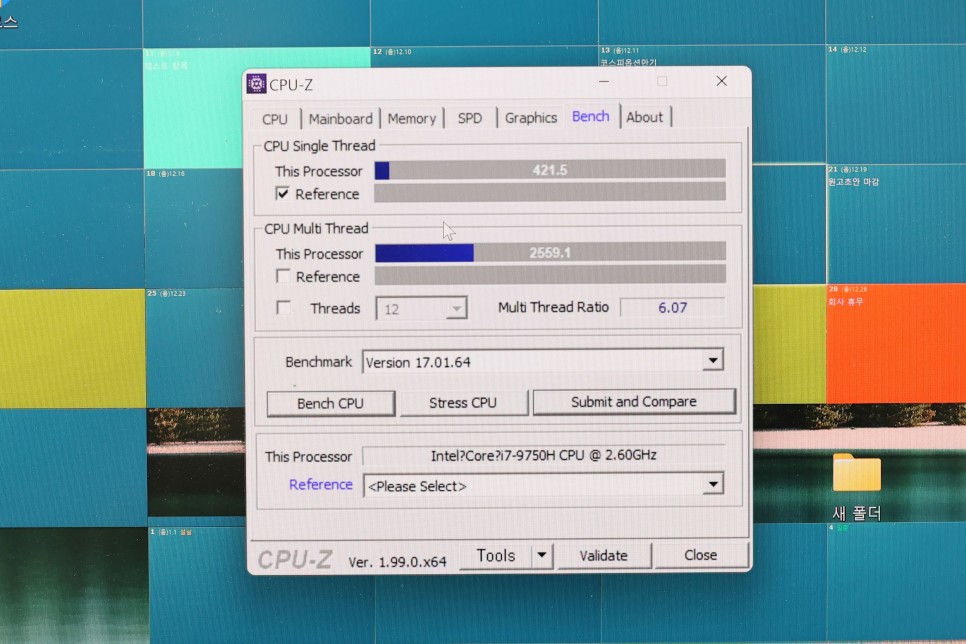Viewport: 966px width, 644px height.
Task: Click the Multi Thread Ratio value field
Action: 672,308
